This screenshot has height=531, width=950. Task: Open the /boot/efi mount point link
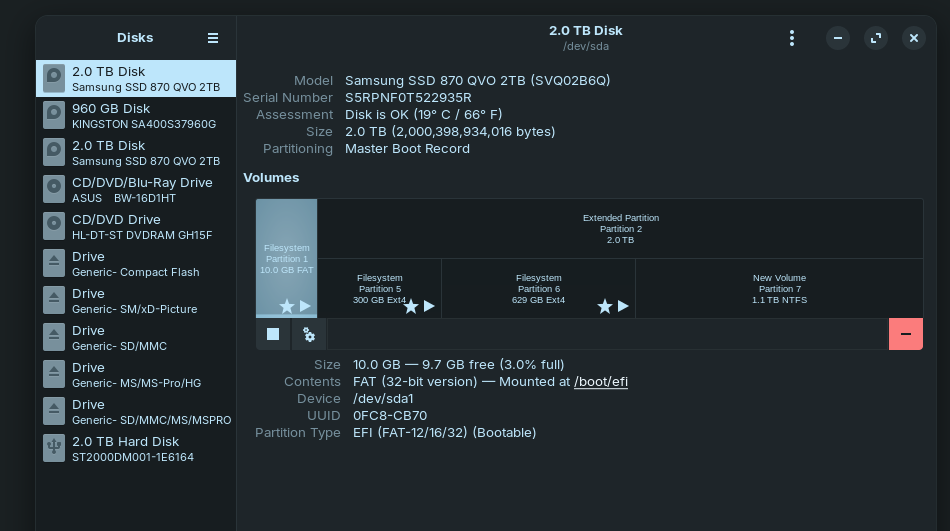600,381
